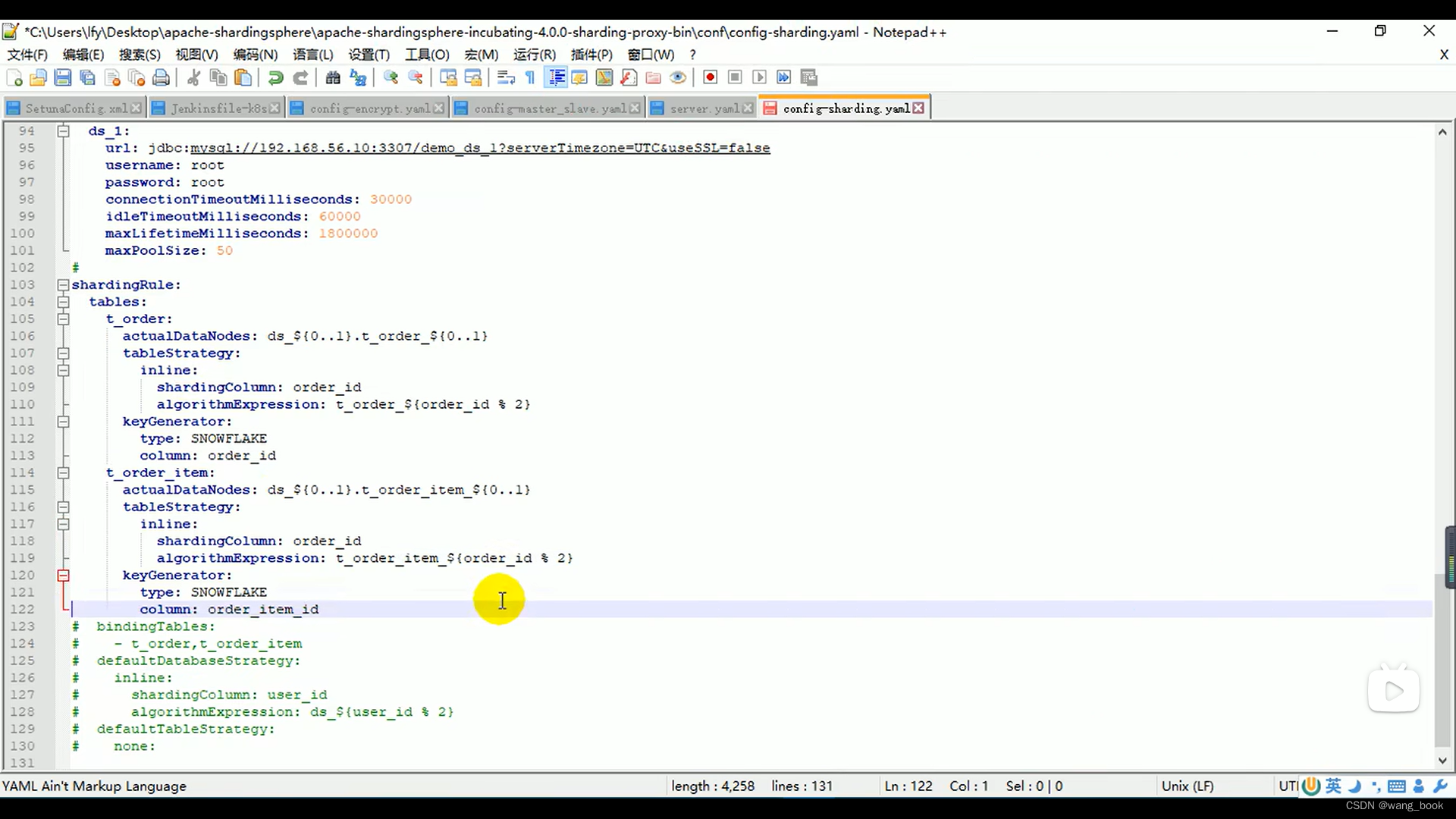Zoom in using the magnifier icon
This screenshot has width=1456, height=819.
point(391,77)
